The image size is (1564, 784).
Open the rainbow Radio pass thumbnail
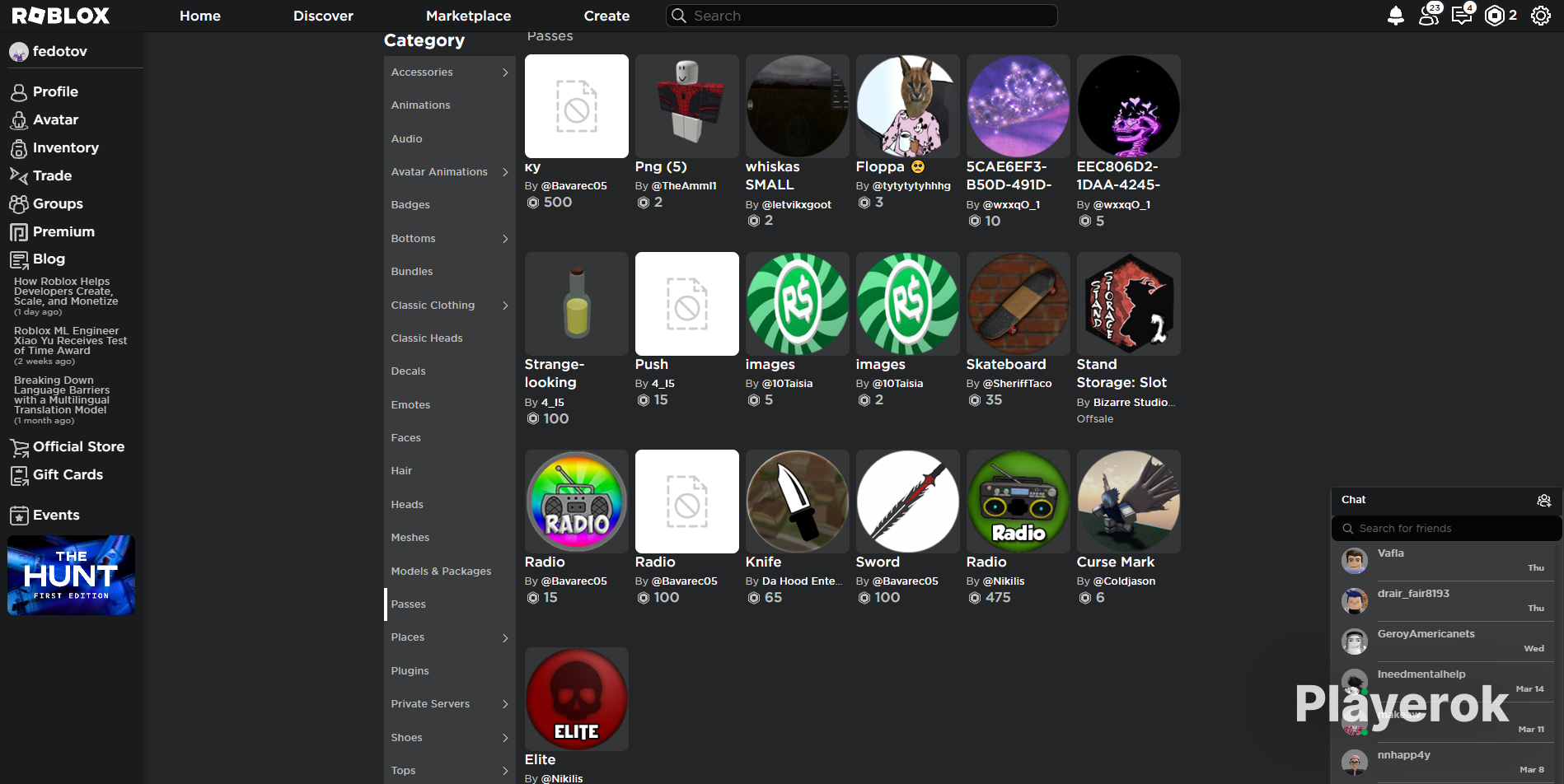[x=577, y=502]
